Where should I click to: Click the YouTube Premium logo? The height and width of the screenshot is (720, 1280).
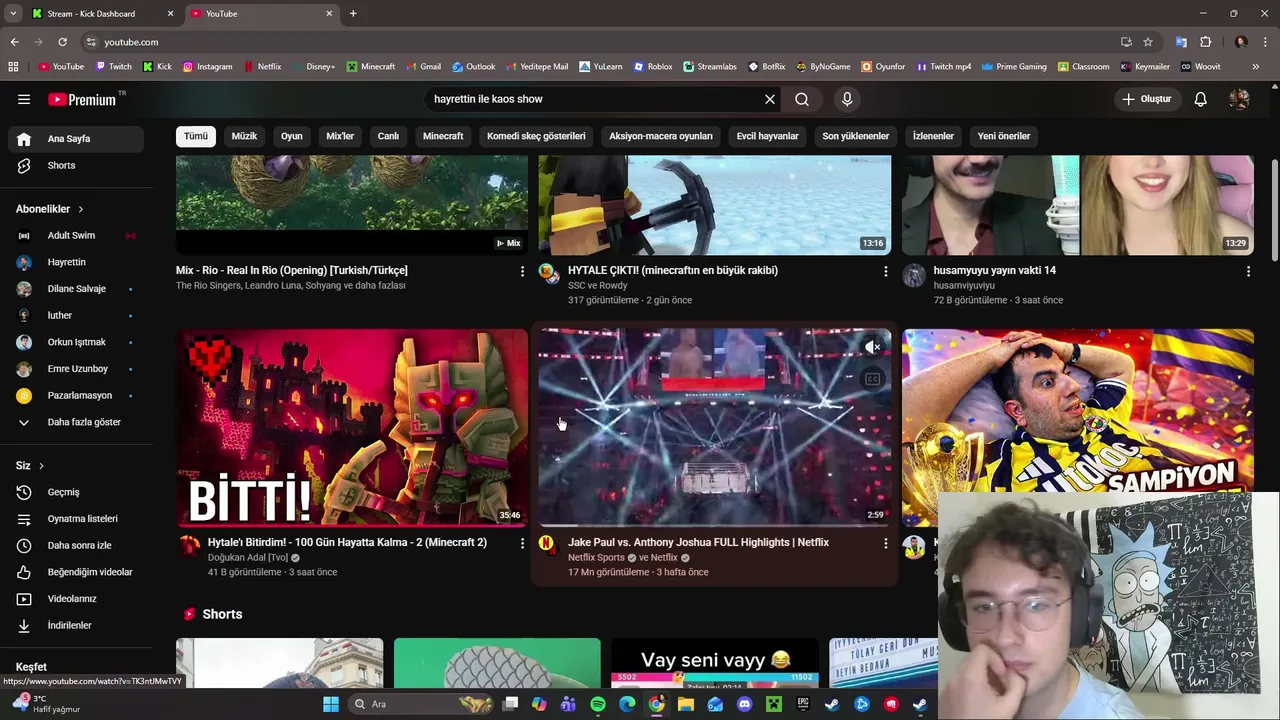coord(82,99)
